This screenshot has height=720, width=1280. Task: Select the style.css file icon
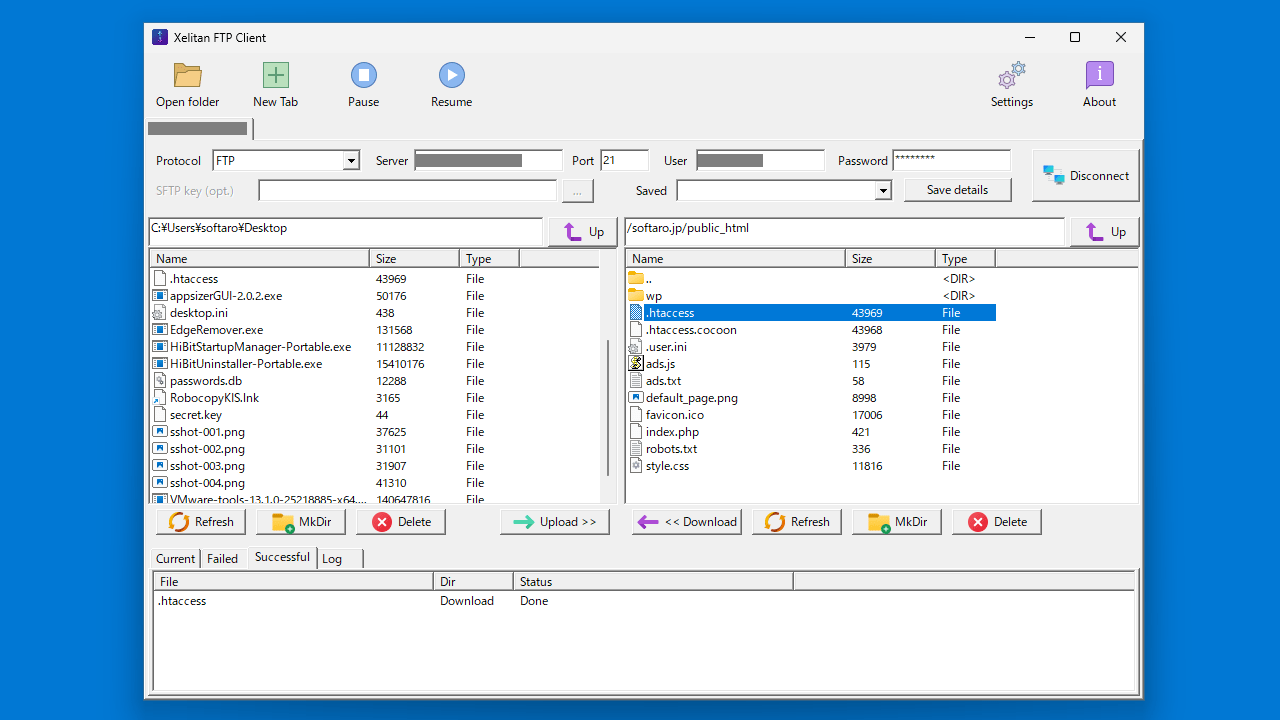point(636,466)
